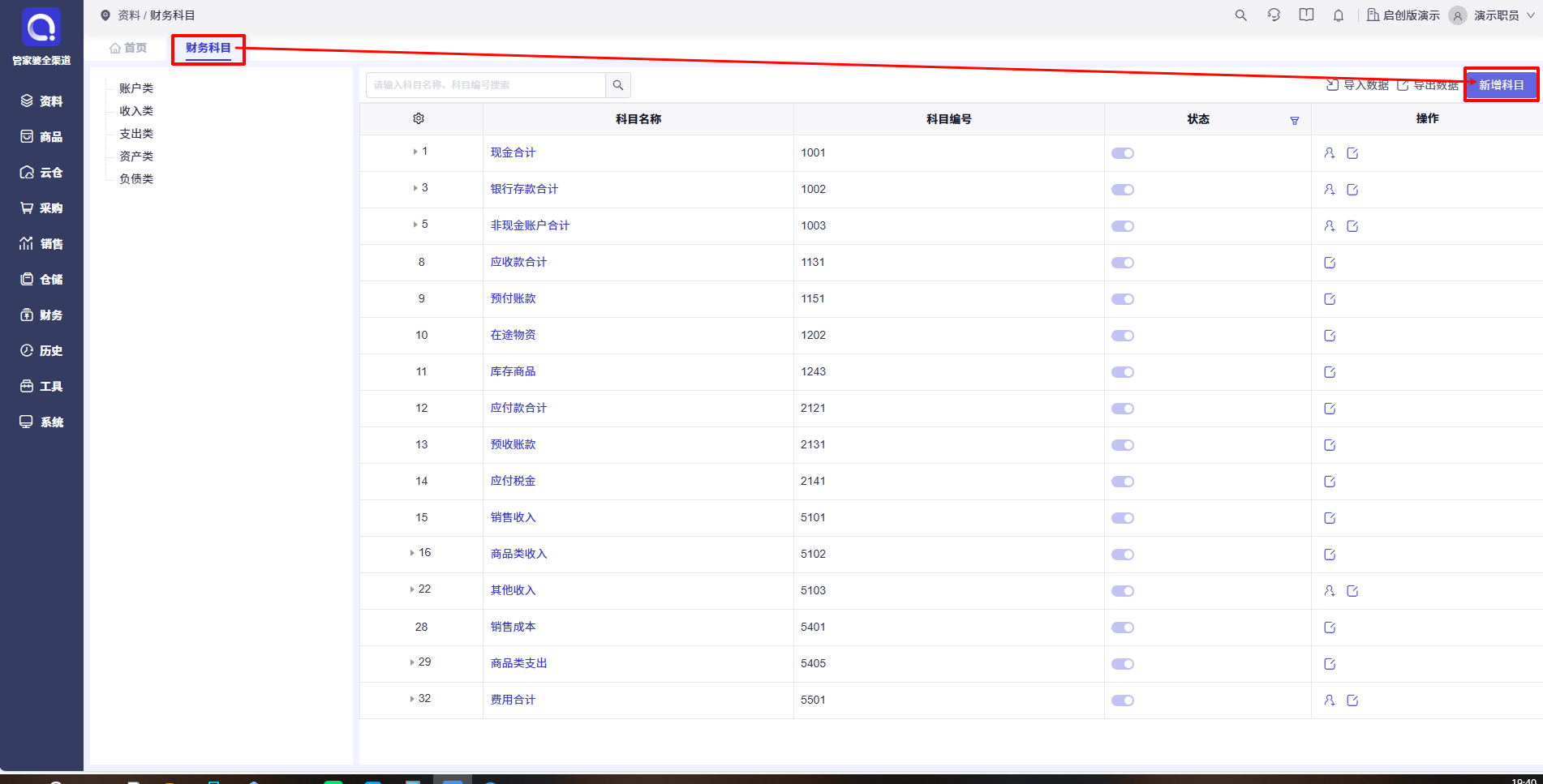The image size is (1543, 784).
Task: Open the customer service headset icon
Action: tap(1274, 15)
